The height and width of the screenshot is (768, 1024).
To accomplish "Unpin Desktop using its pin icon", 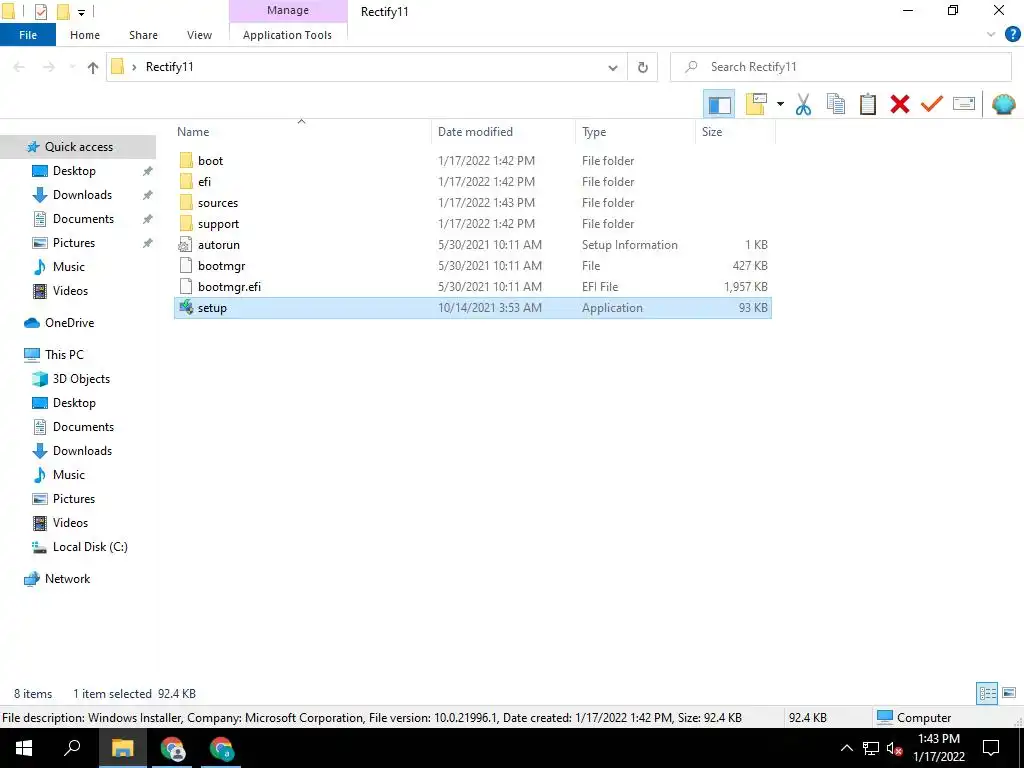I will tap(148, 171).
